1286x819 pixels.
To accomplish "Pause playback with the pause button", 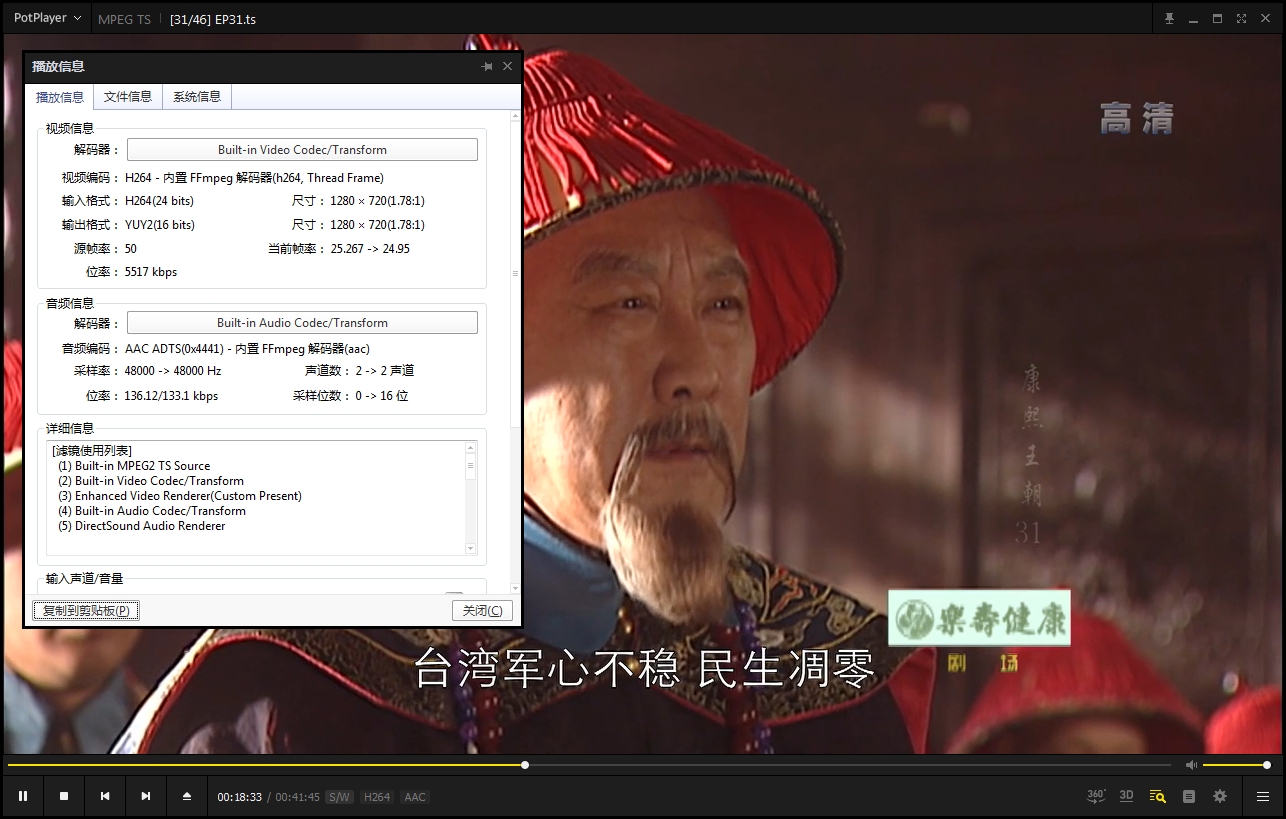I will click(23, 796).
